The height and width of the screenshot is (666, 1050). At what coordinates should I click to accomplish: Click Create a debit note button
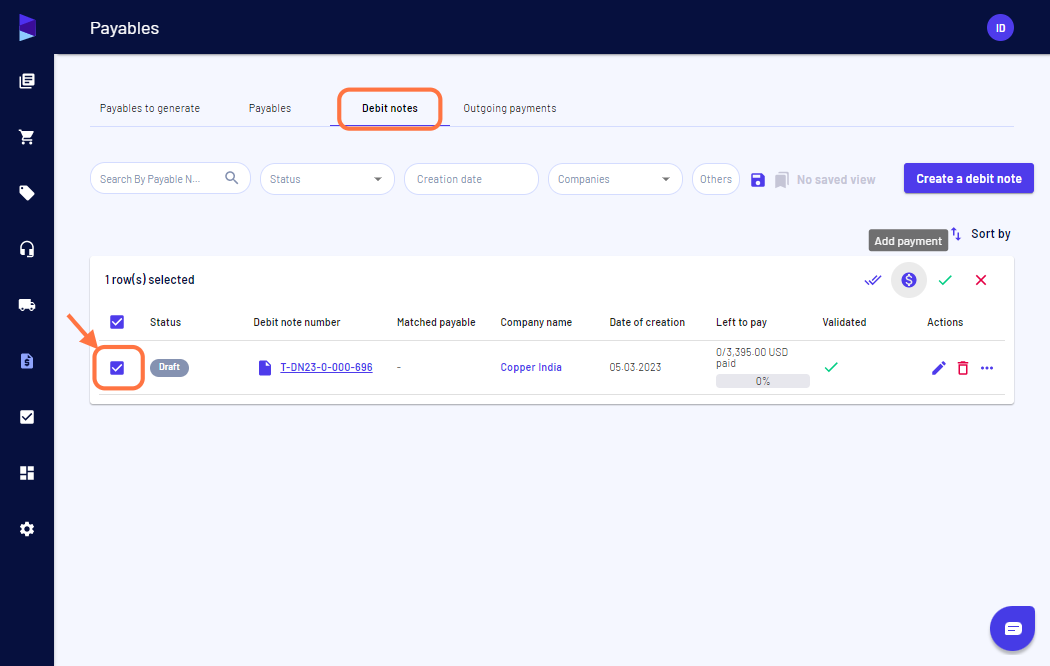pos(969,179)
